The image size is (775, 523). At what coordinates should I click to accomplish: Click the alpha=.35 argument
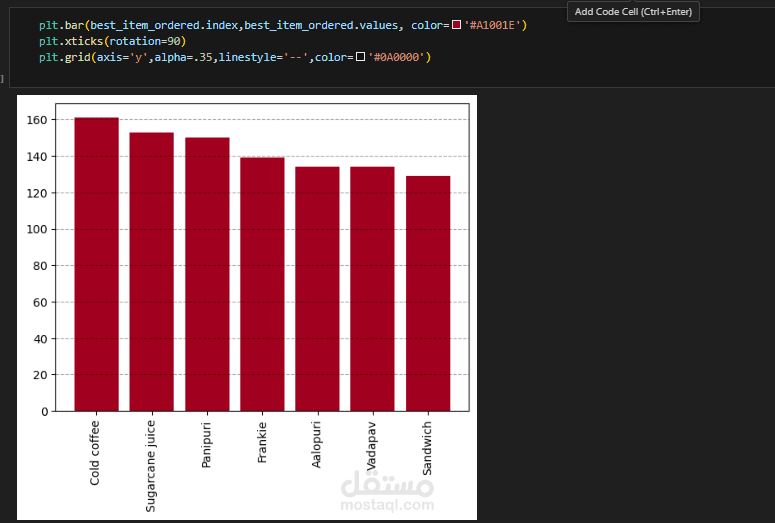point(183,57)
